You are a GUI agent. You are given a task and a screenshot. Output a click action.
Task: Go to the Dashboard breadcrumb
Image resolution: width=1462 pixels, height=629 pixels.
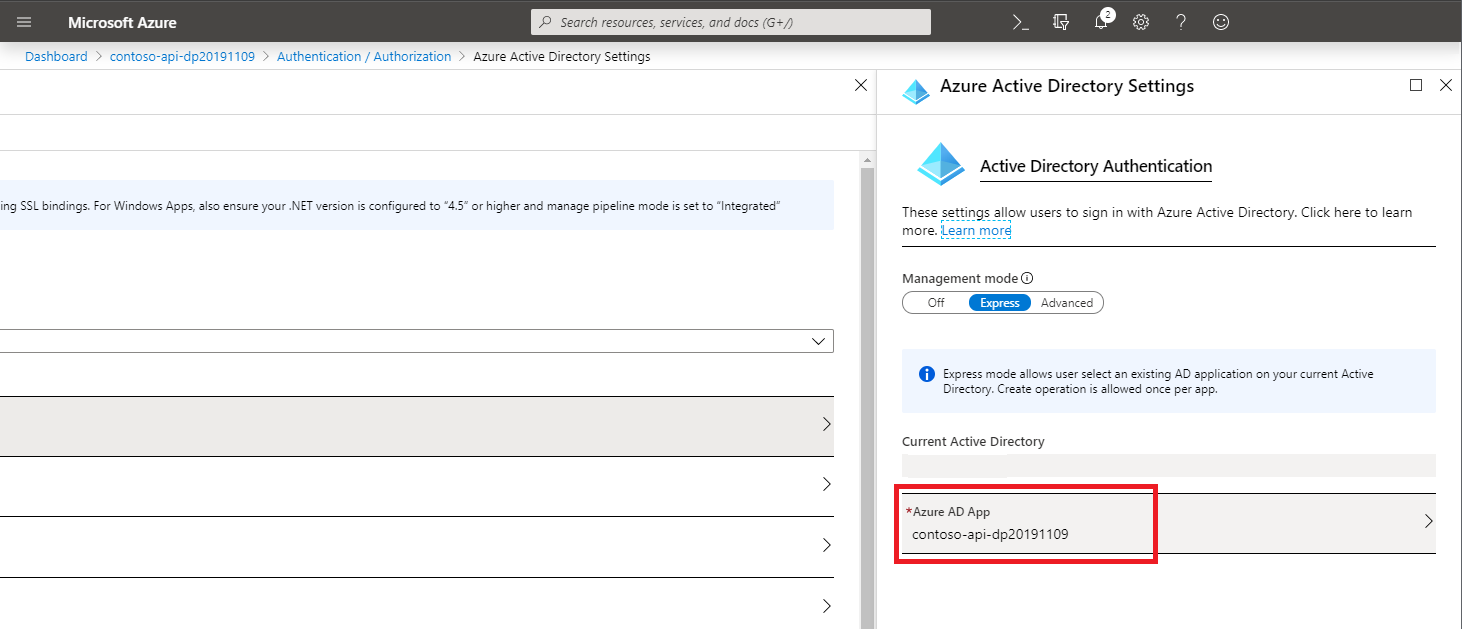coord(56,56)
